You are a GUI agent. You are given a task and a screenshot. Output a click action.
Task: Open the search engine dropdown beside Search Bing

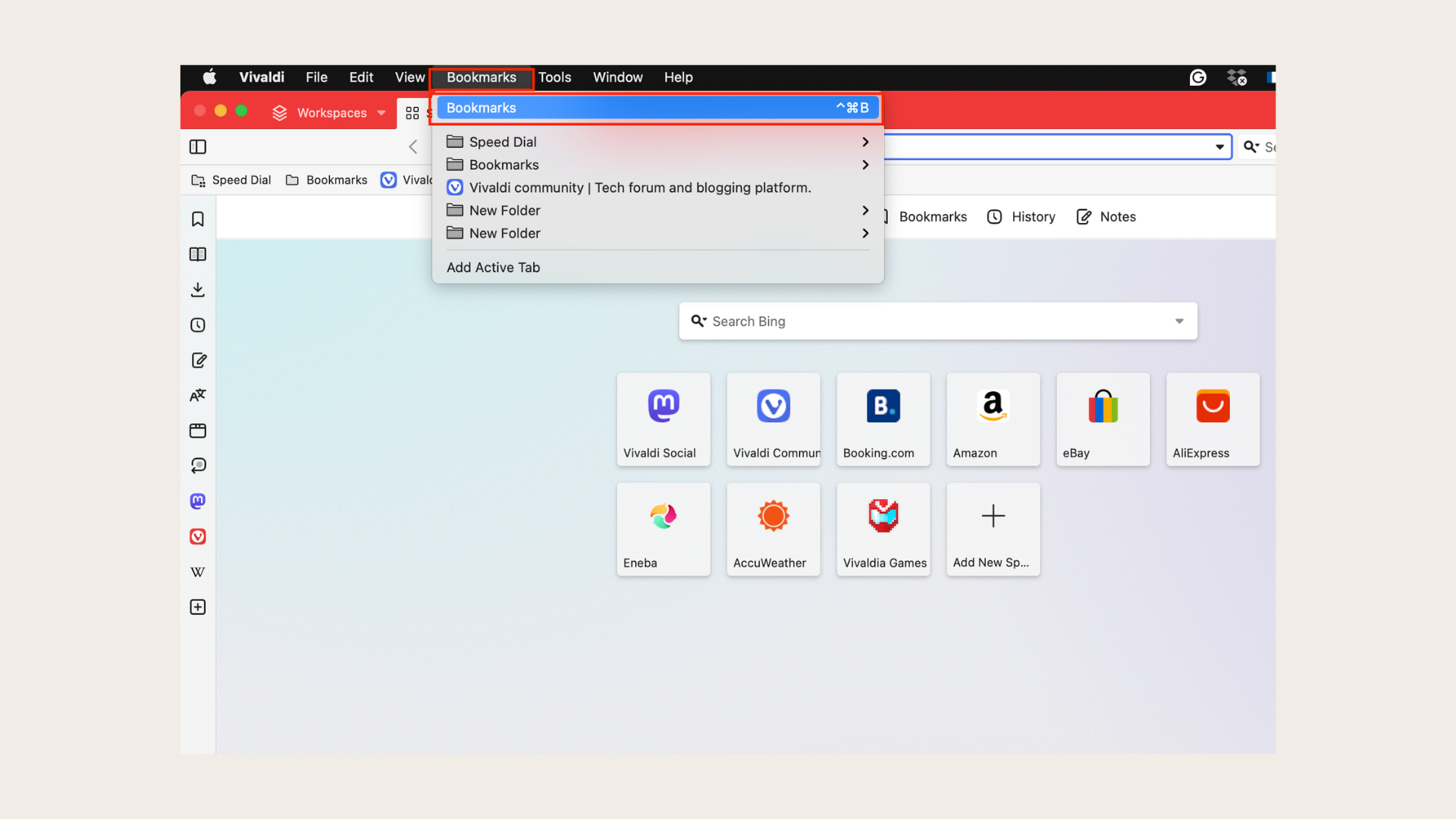tap(1179, 321)
